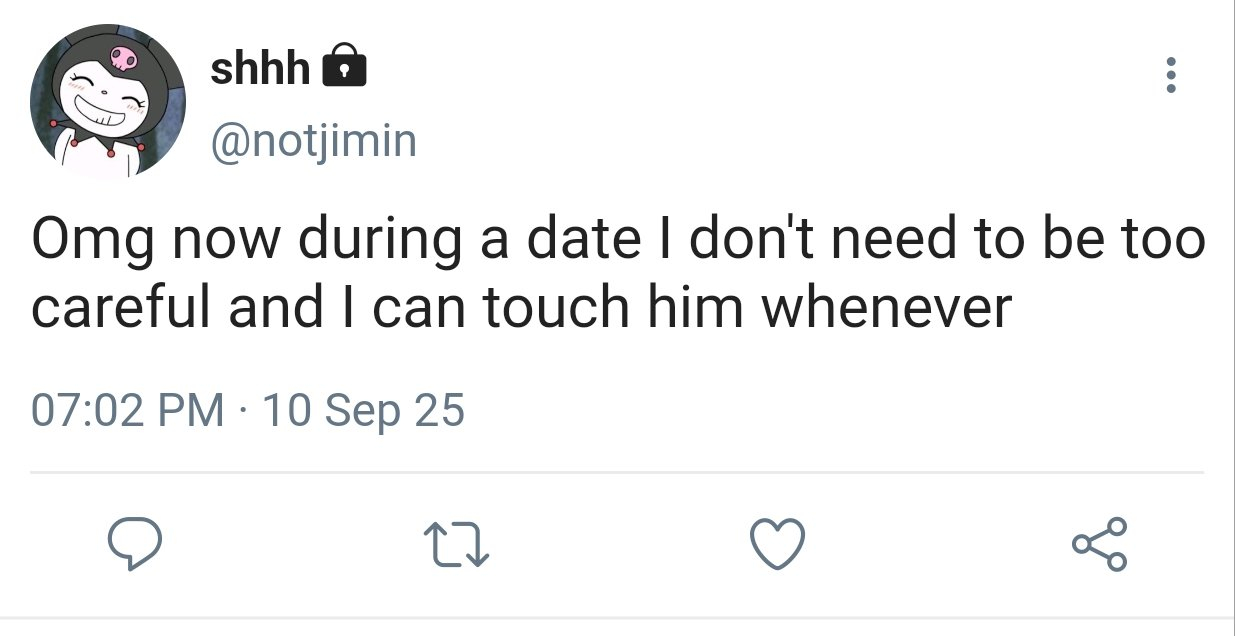The width and height of the screenshot is (1235, 636).
Task: Click the tweet line starting with "careful"
Action: (521, 309)
